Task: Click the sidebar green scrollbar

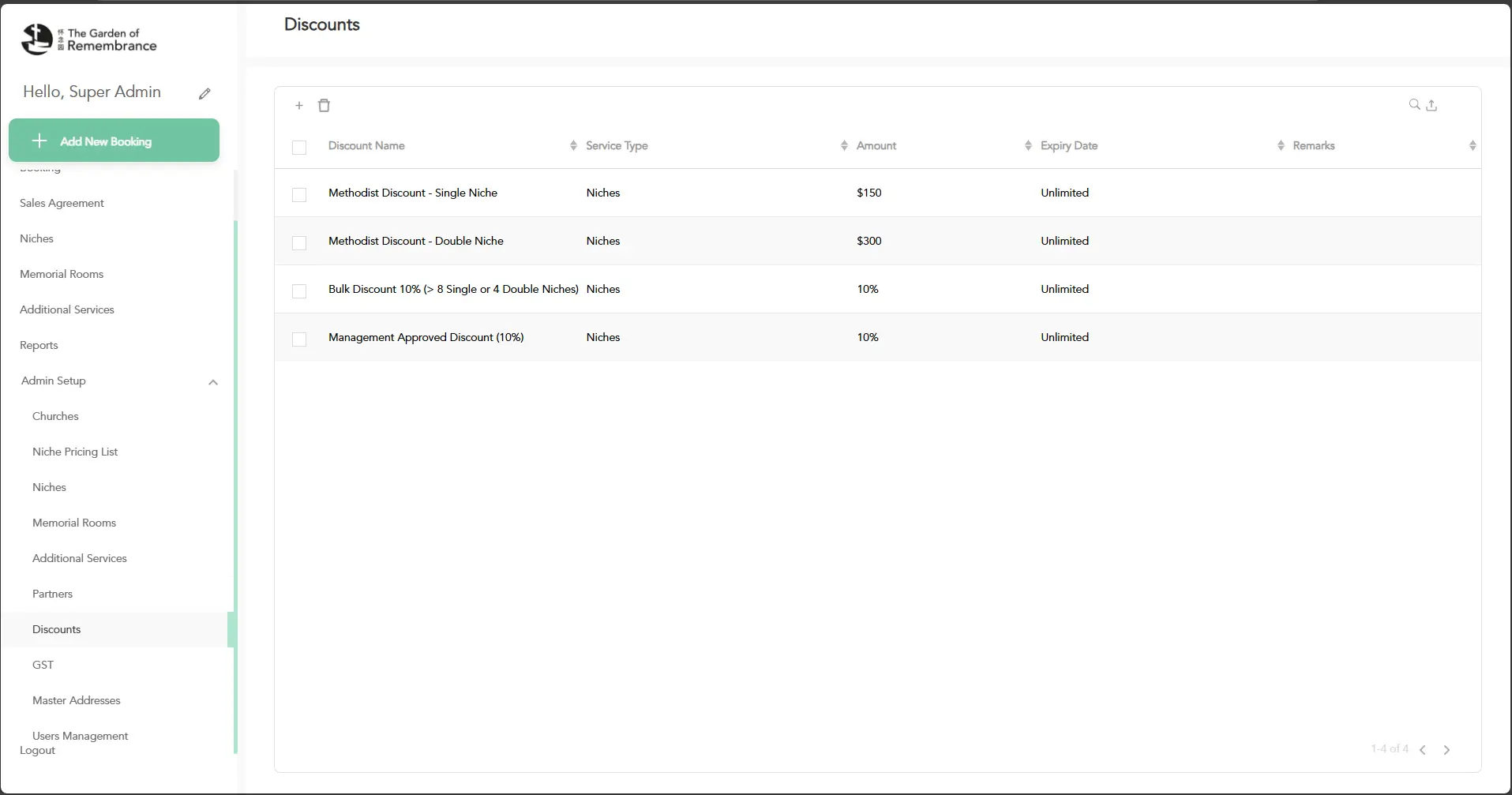Action: tap(235, 474)
